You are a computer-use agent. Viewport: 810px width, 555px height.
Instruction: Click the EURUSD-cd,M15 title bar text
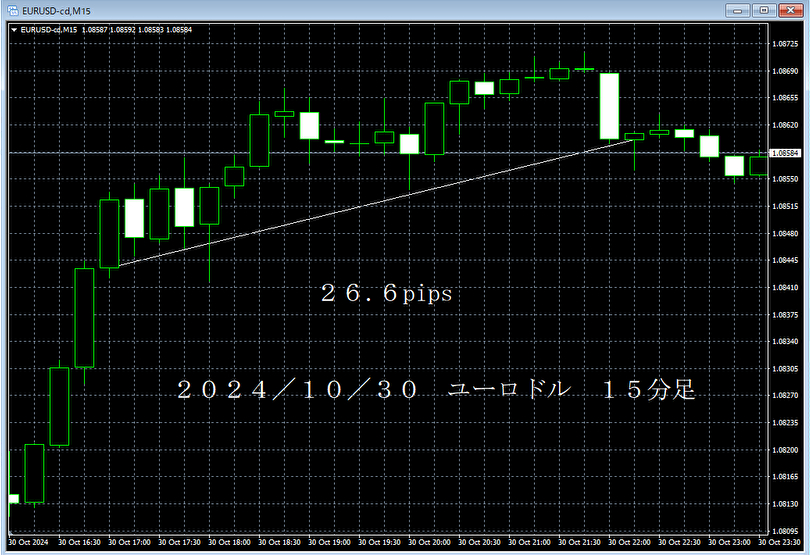pos(56,11)
